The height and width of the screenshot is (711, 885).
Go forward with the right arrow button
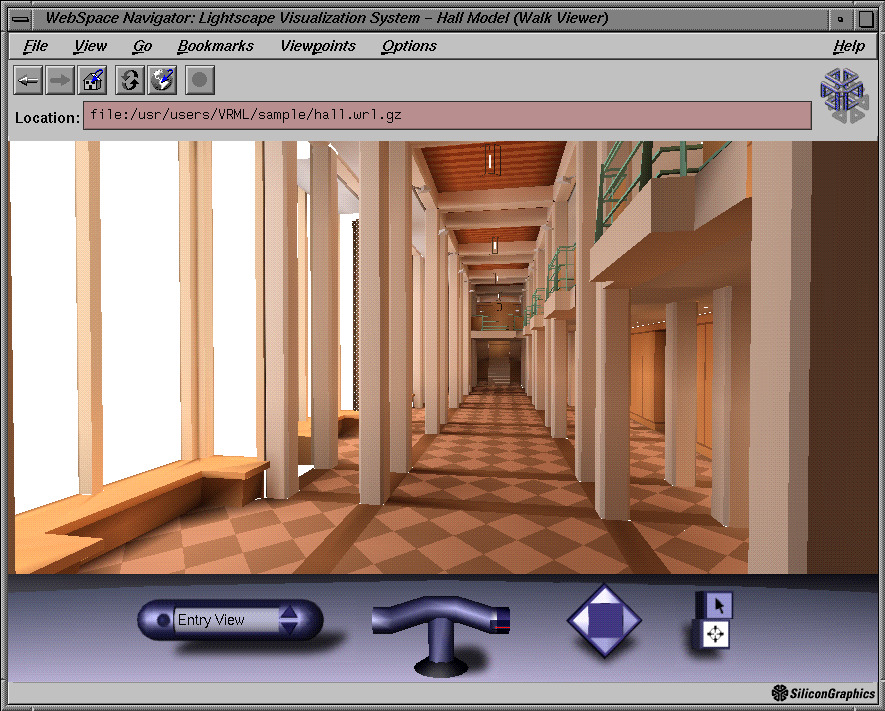click(59, 80)
